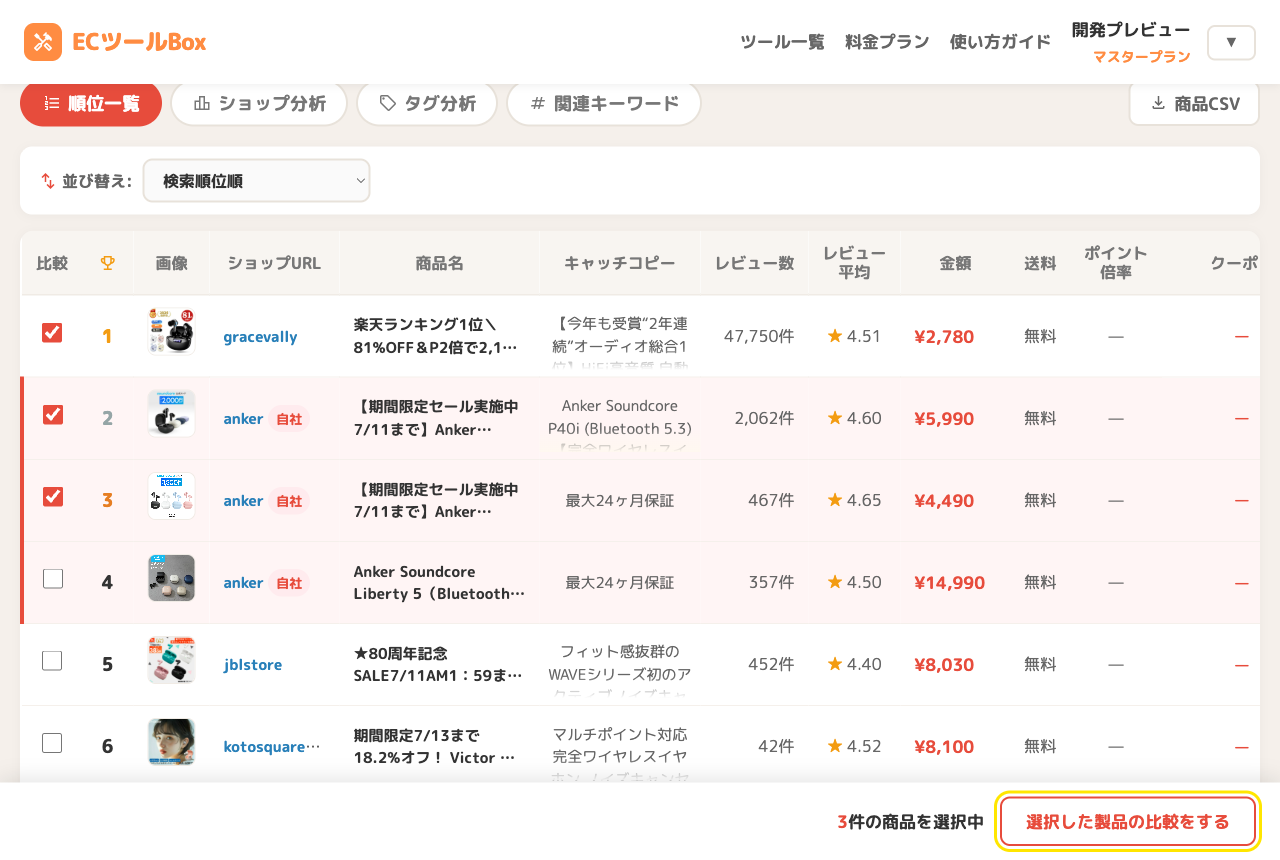Click the ショップURL column header
1280x860 pixels.
pos(274,264)
